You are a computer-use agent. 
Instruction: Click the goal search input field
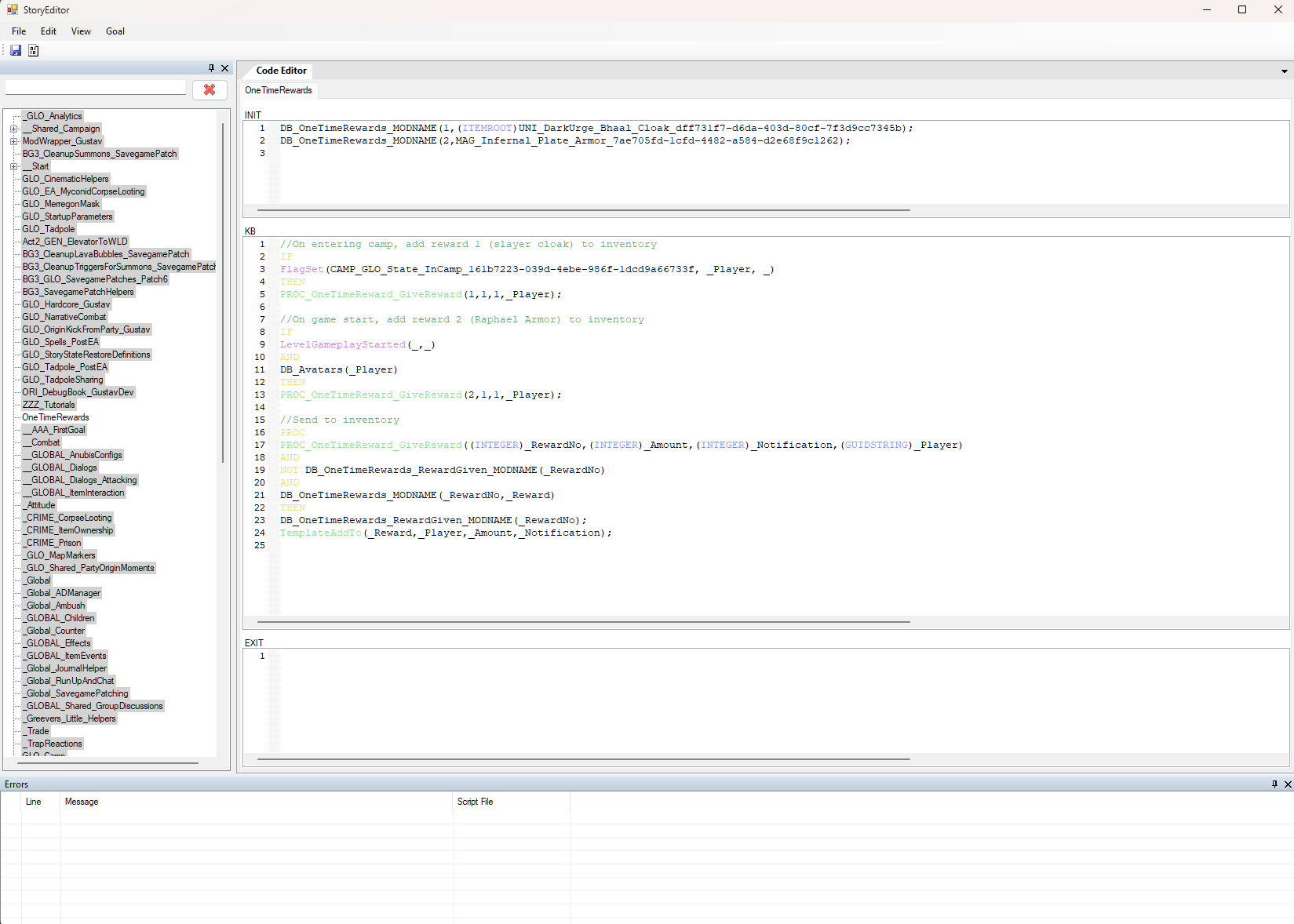pyautogui.click(x=96, y=88)
